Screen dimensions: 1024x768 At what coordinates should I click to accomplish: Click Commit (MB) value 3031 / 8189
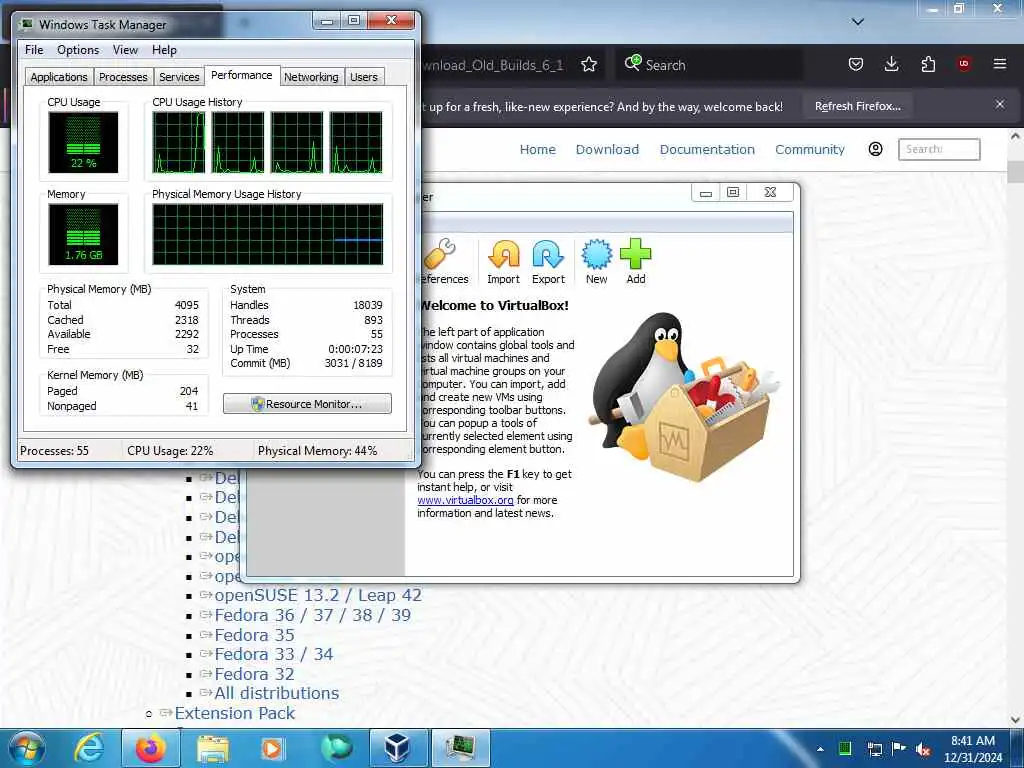pos(353,363)
